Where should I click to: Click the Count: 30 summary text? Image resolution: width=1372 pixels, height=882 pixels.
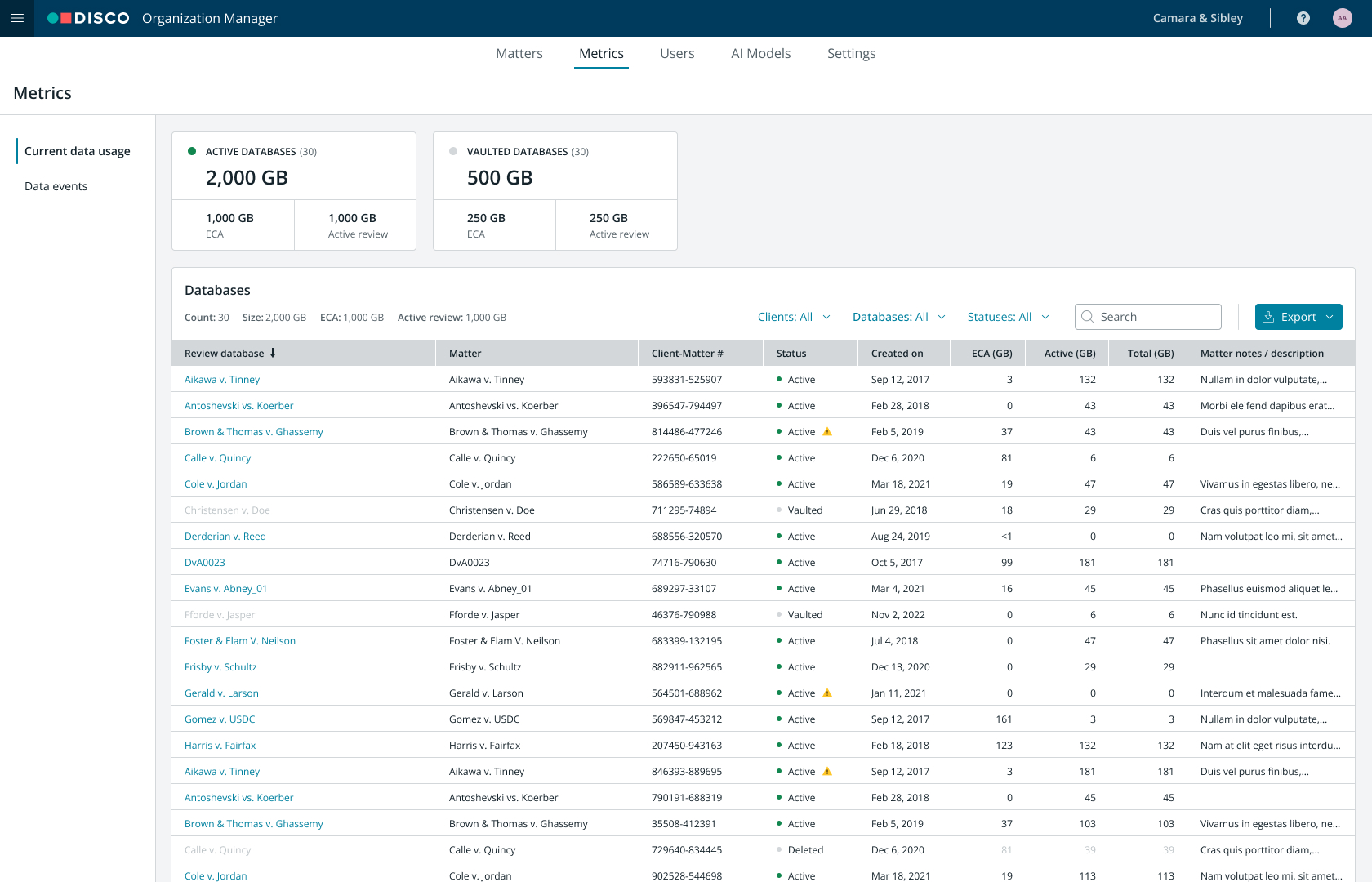point(207,317)
